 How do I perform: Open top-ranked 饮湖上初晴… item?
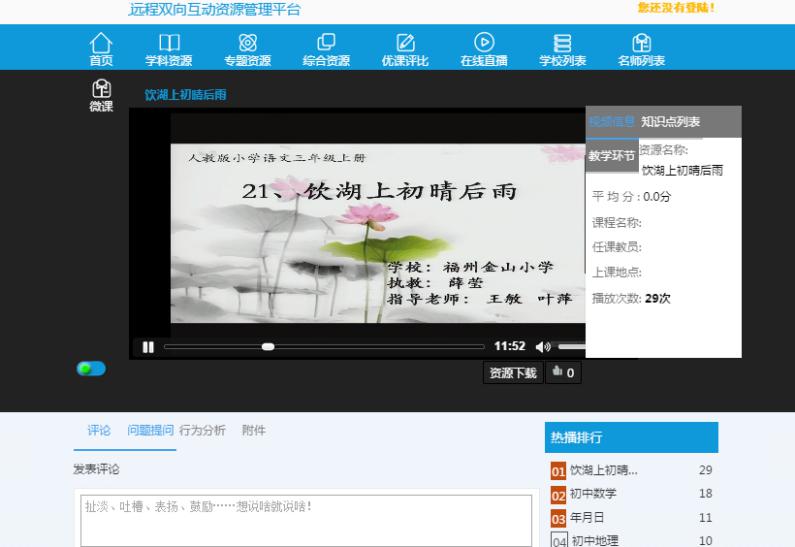(603, 470)
